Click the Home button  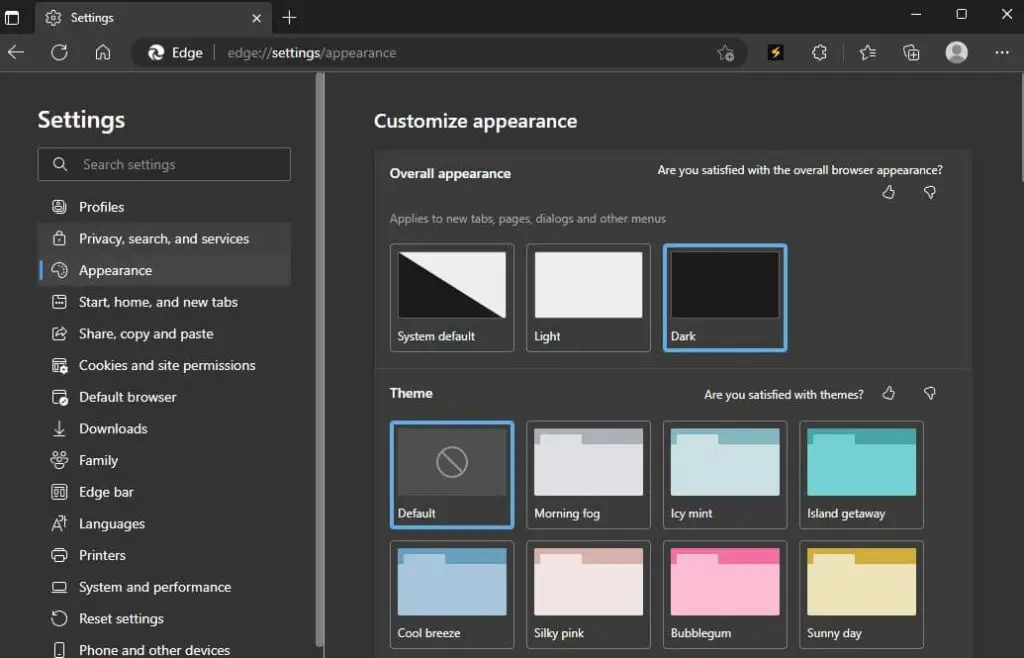click(102, 52)
